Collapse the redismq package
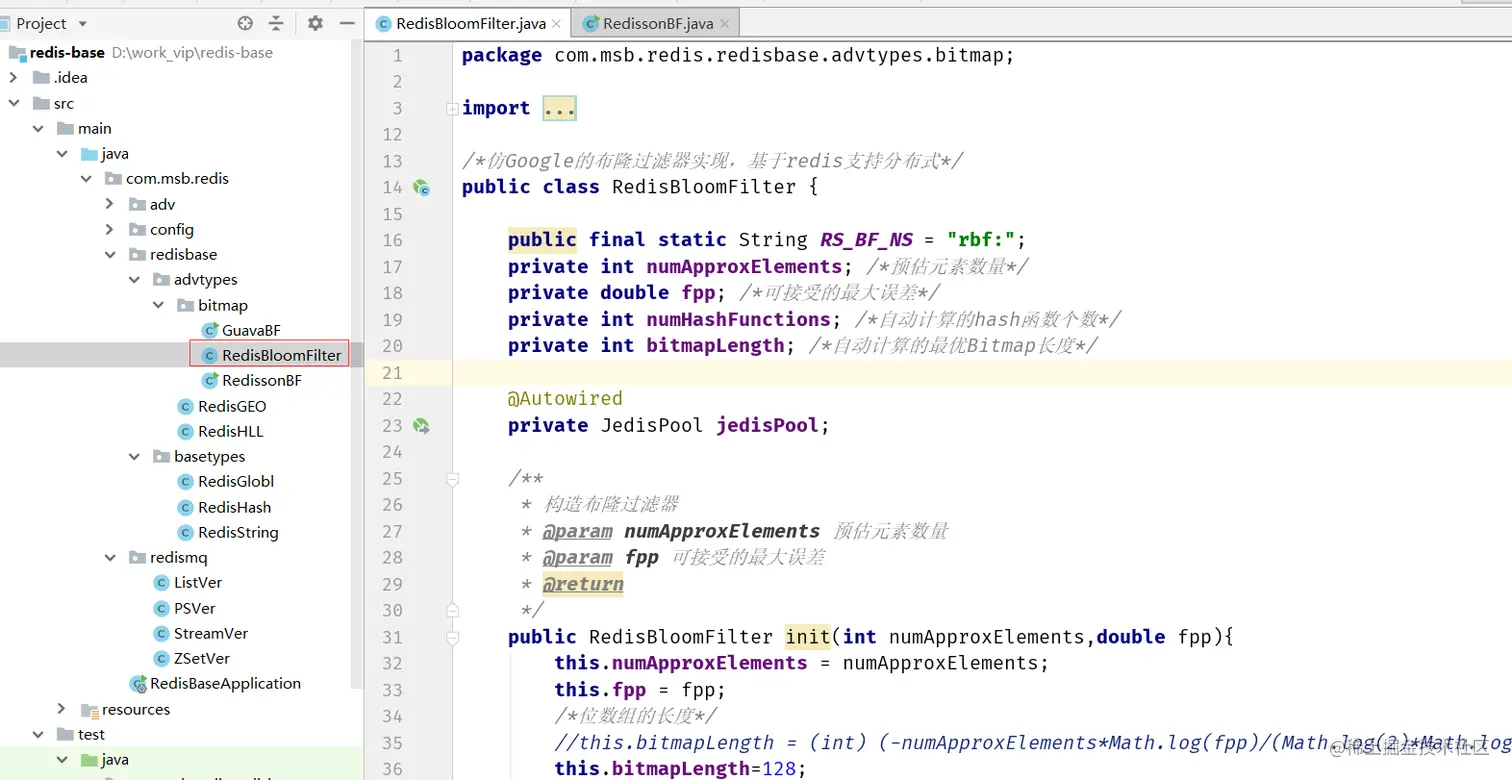Screen dimensions: 1512x780 110,557
